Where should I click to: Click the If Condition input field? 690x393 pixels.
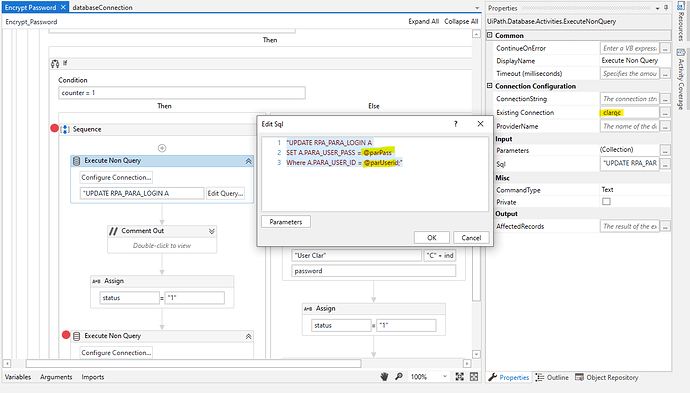[x=182, y=93]
